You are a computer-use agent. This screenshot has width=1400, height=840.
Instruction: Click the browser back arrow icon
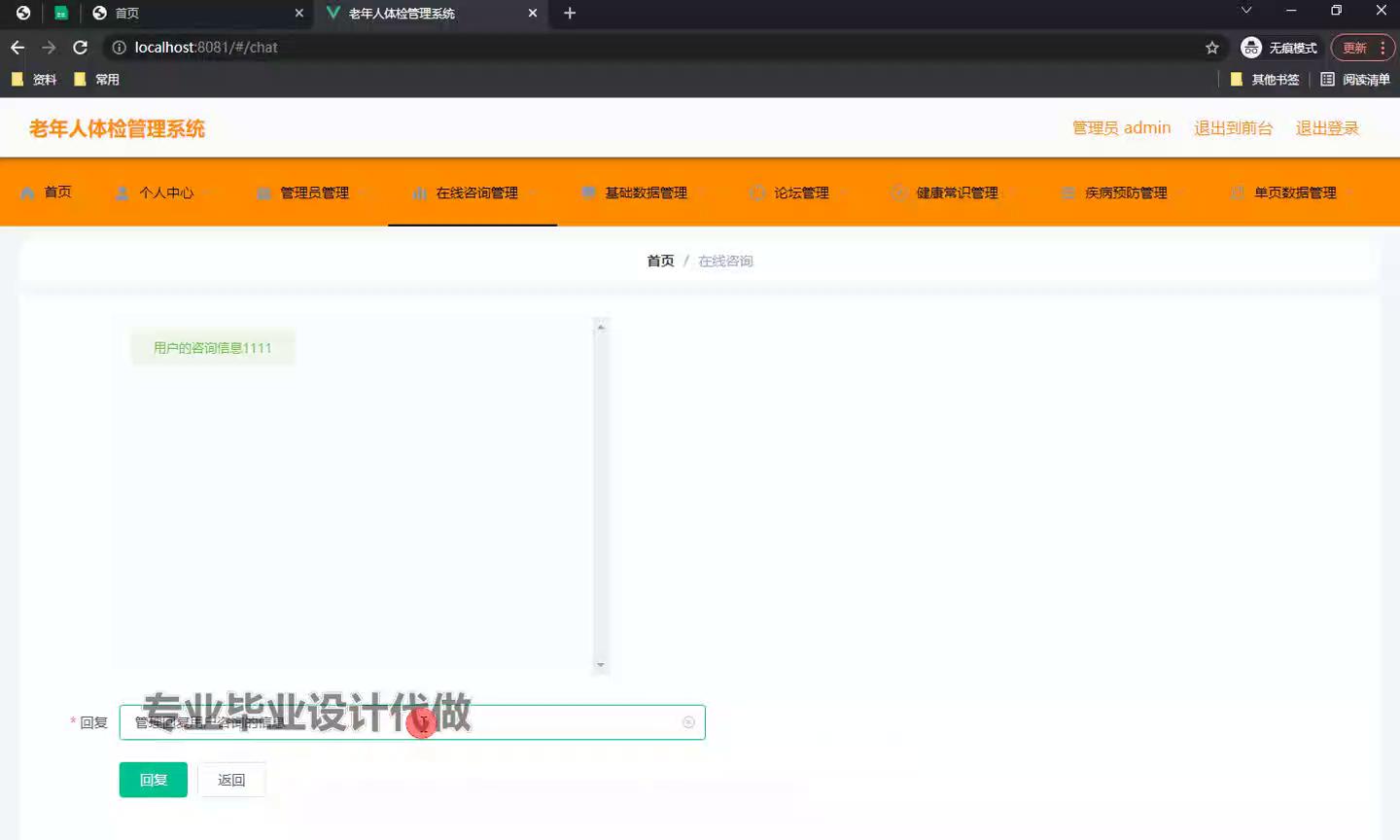pos(17,48)
